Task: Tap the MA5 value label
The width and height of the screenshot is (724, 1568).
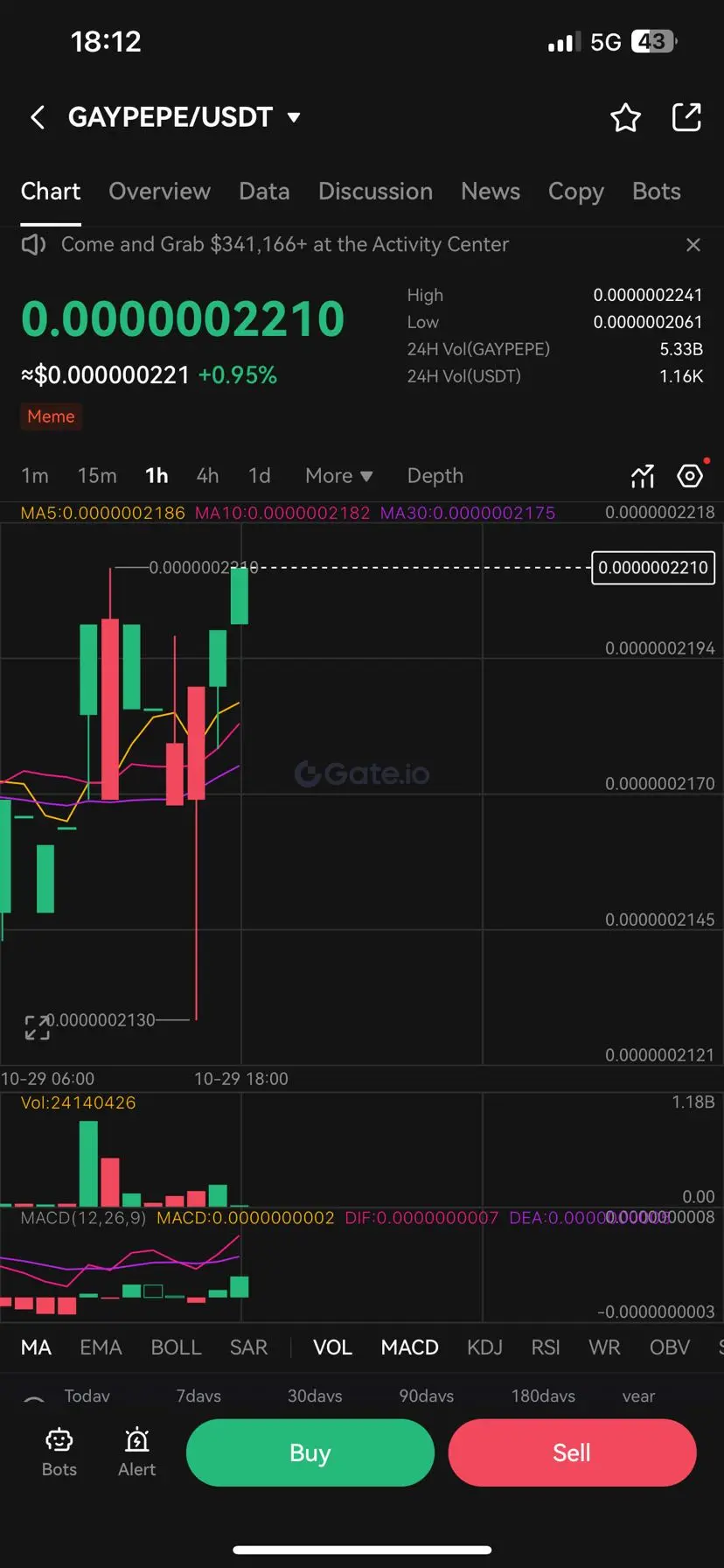Action: [103, 513]
